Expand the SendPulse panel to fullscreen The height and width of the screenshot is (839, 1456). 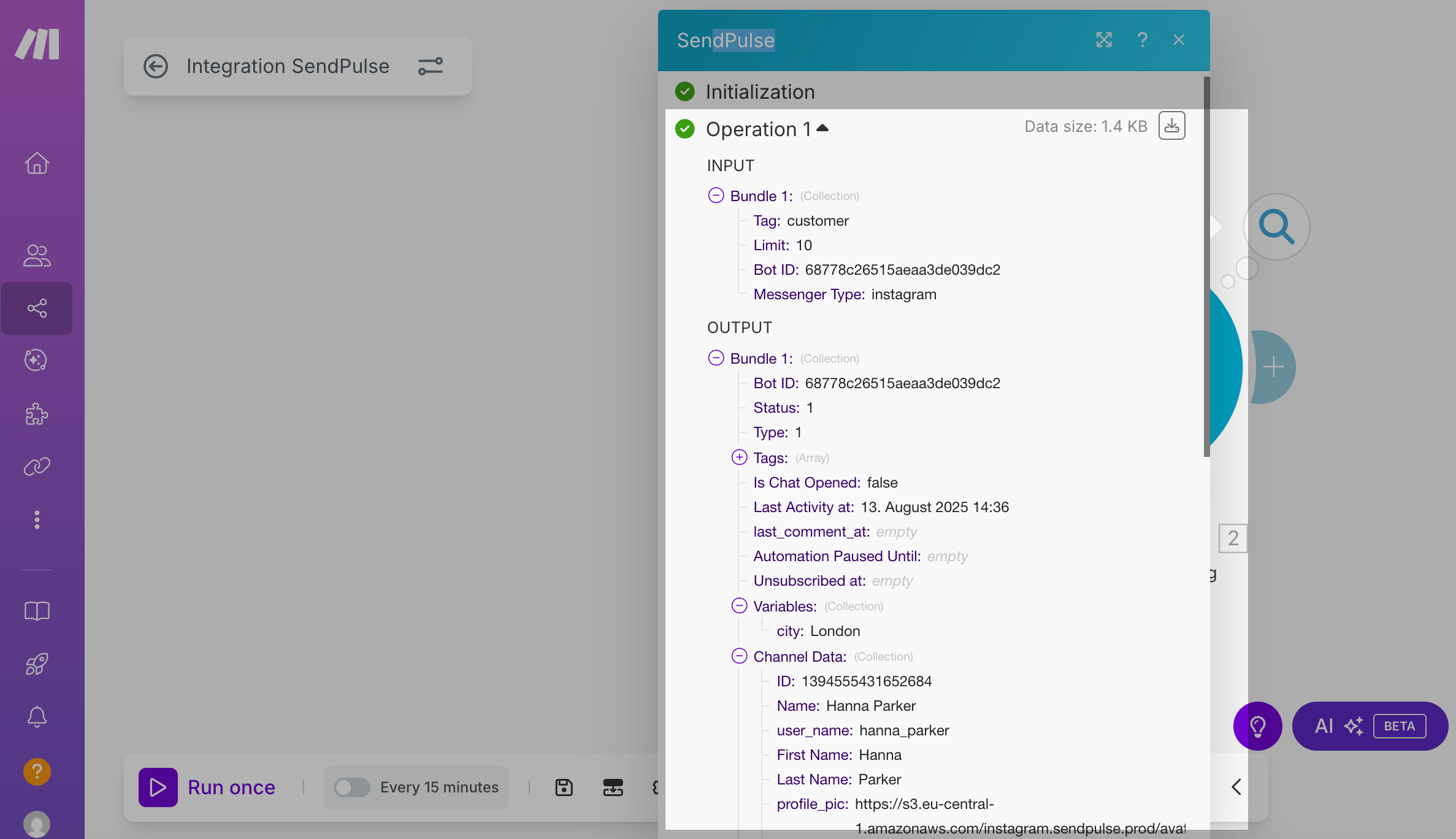point(1104,40)
